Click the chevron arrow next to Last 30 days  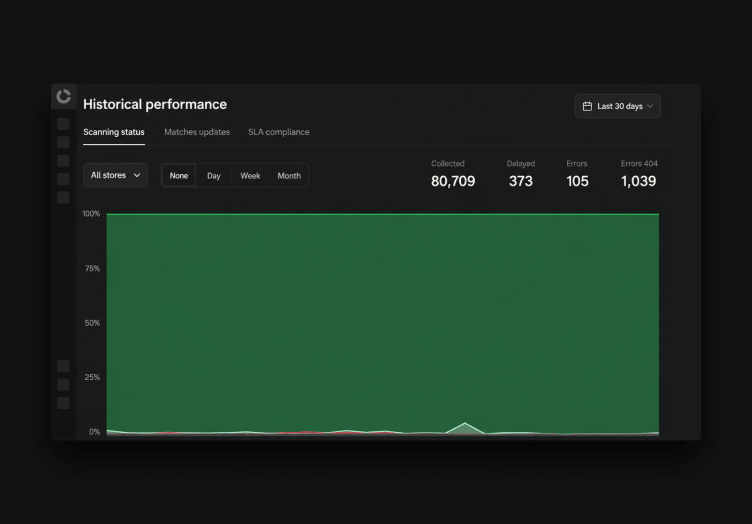[650, 106]
